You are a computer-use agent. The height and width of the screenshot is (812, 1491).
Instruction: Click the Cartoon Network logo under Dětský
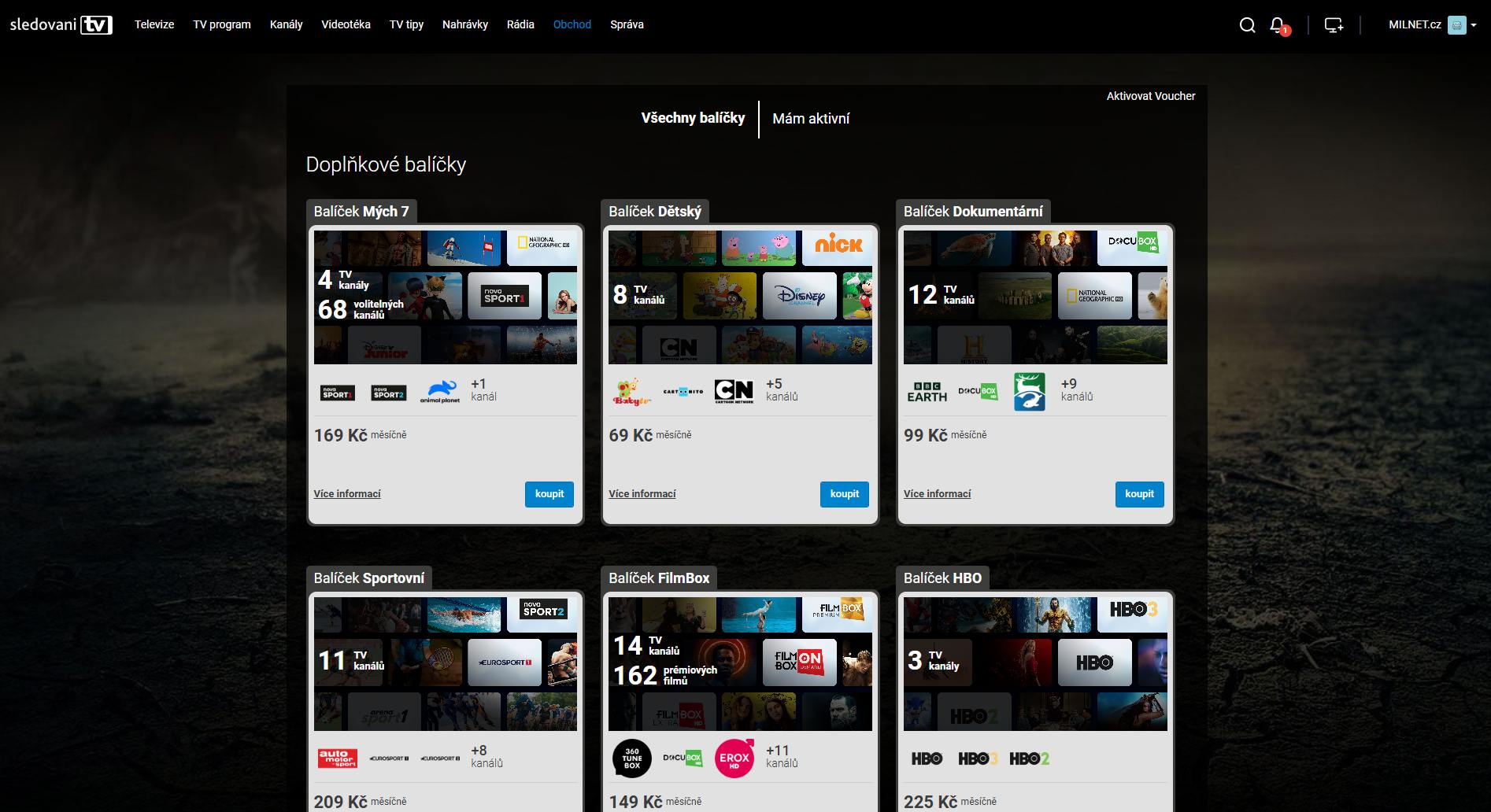tap(734, 391)
